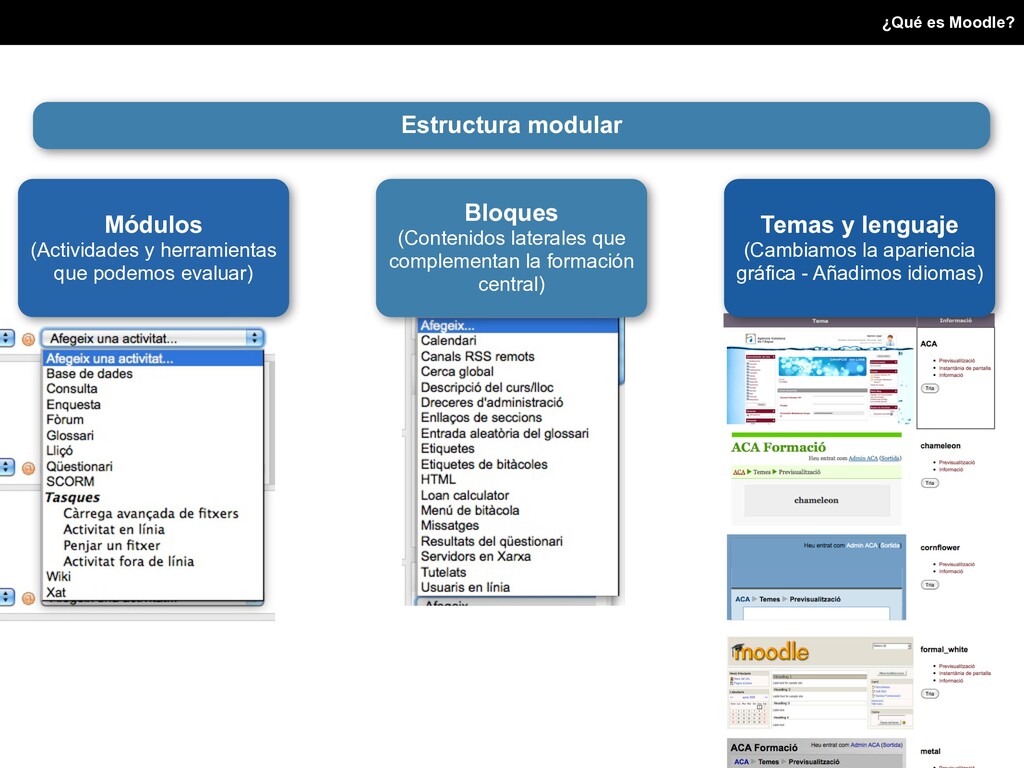
Task: Choose 'Loan calculator' block
Action: click(x=465, y=495)
